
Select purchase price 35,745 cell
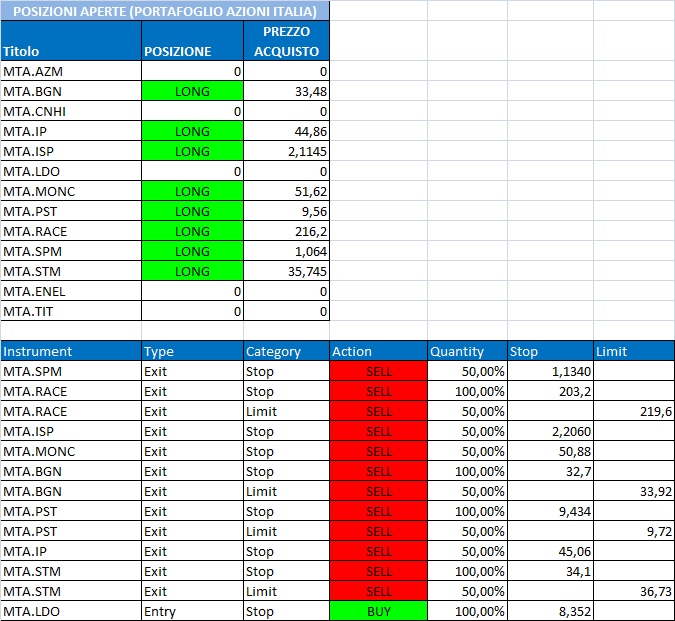[x=287, y=271]
